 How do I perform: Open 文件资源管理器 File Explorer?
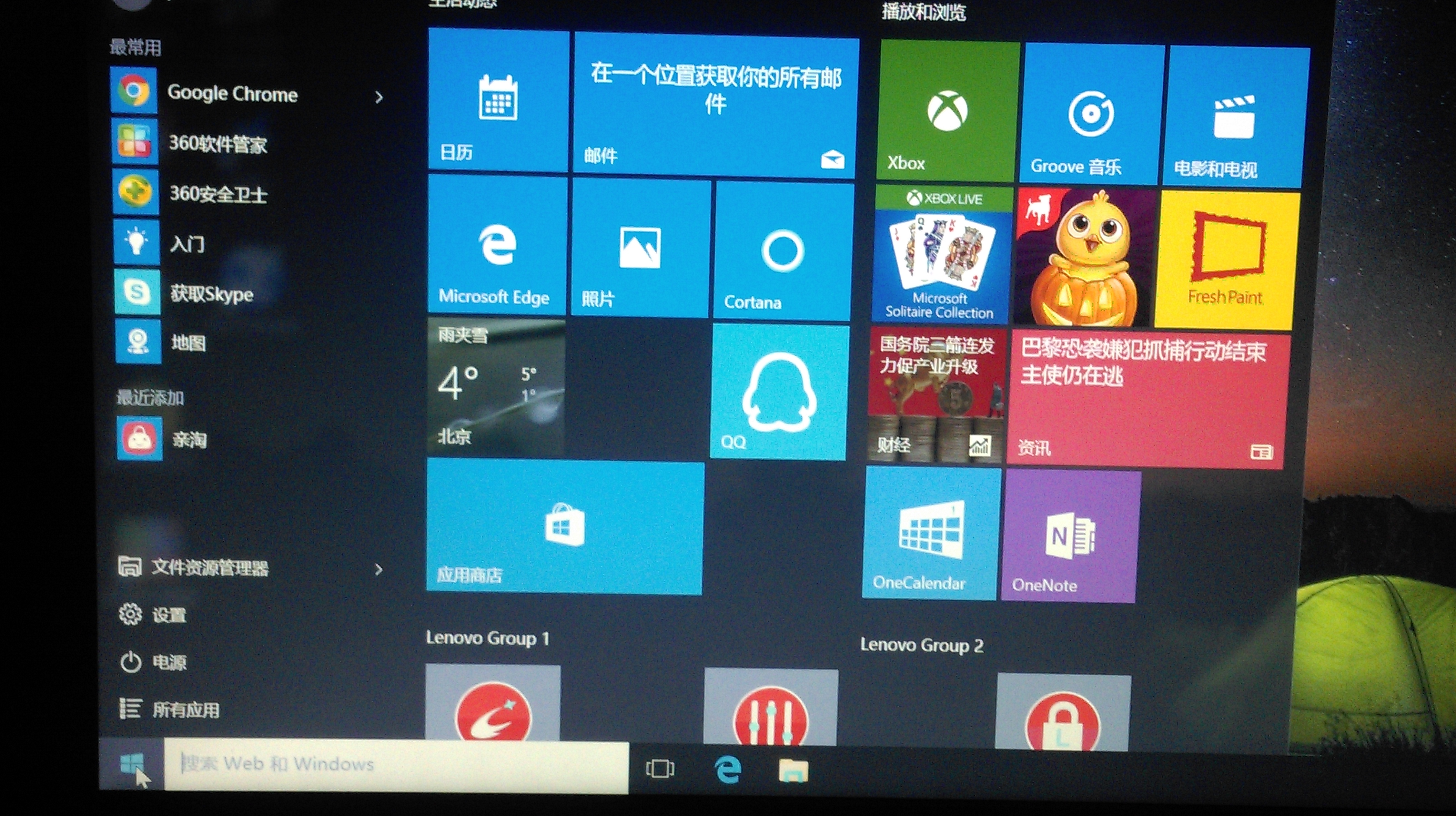[x=193, y=567]
